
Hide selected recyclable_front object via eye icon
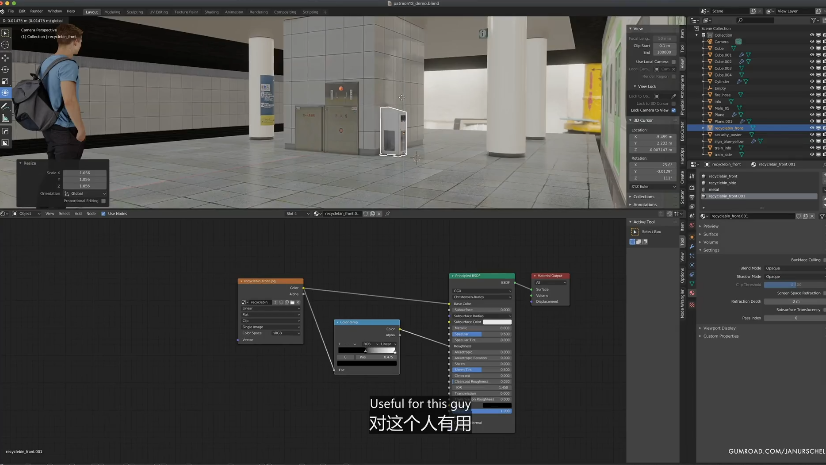pos(812,128)
